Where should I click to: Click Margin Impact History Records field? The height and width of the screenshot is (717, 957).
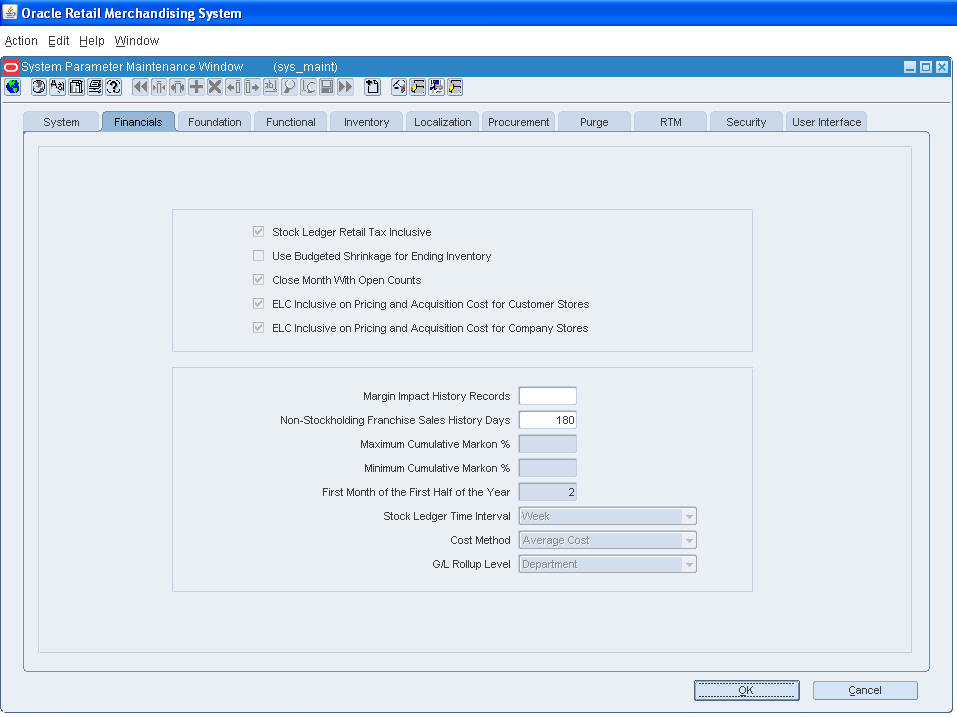pyautogui.click(x=547, y=396)
